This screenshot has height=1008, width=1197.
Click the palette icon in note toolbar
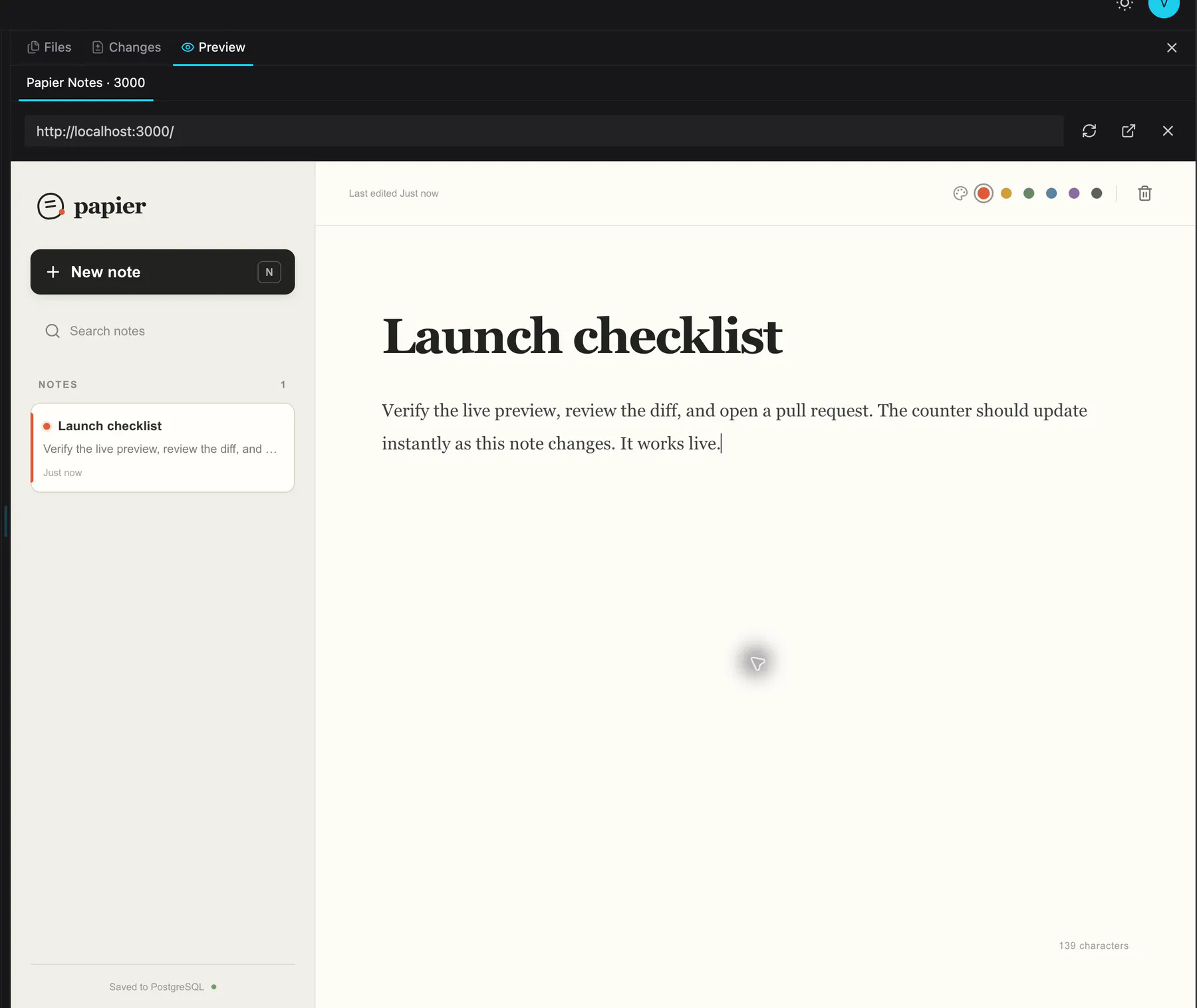click(960, 193)
